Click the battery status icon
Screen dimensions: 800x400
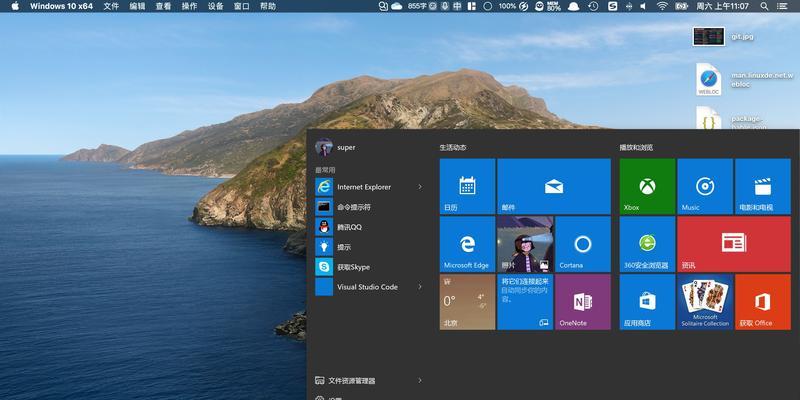pyautogui.click(x=681, y=6)
